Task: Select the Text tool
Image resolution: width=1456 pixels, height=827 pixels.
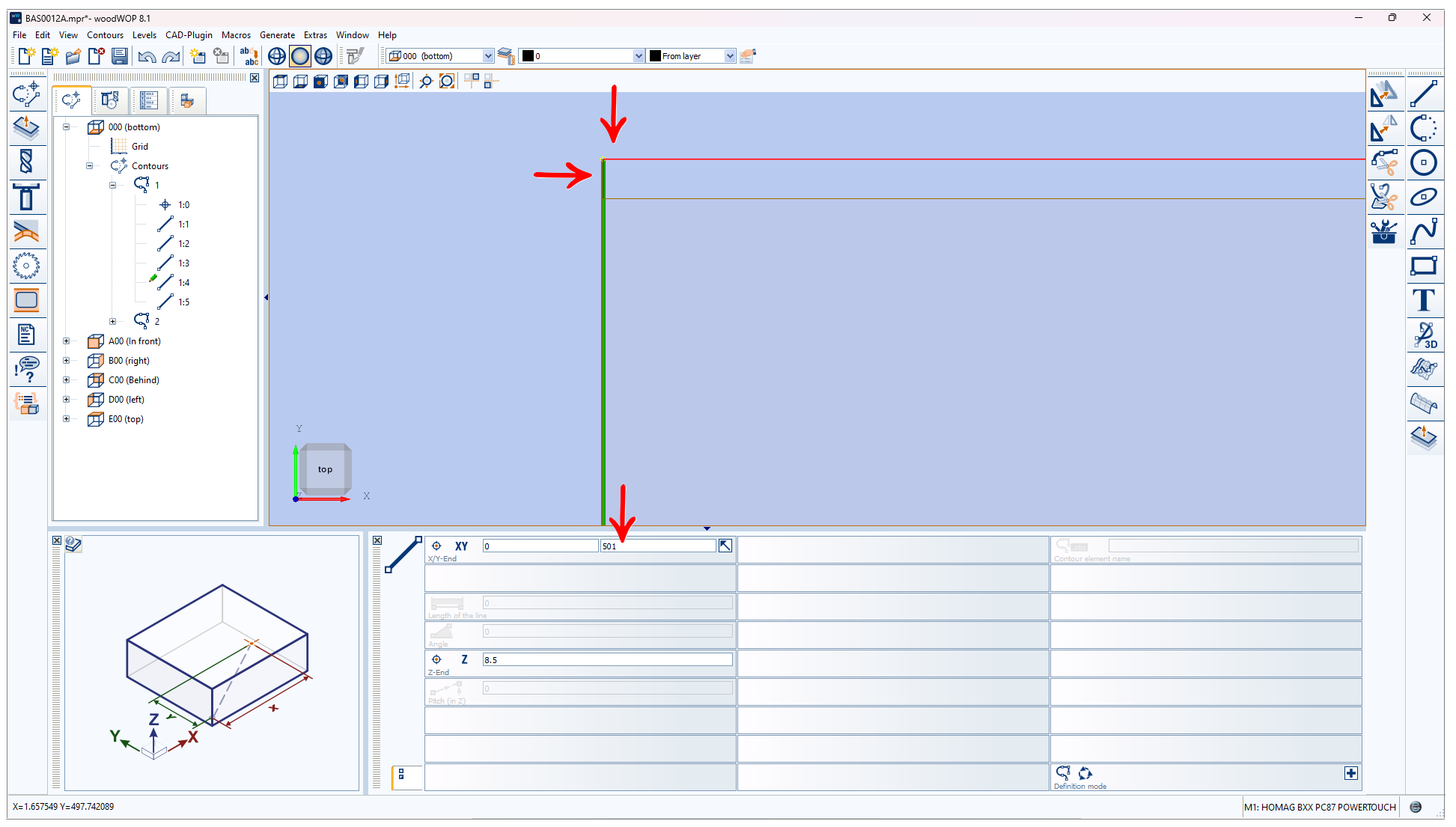Action: [1423, 300]
